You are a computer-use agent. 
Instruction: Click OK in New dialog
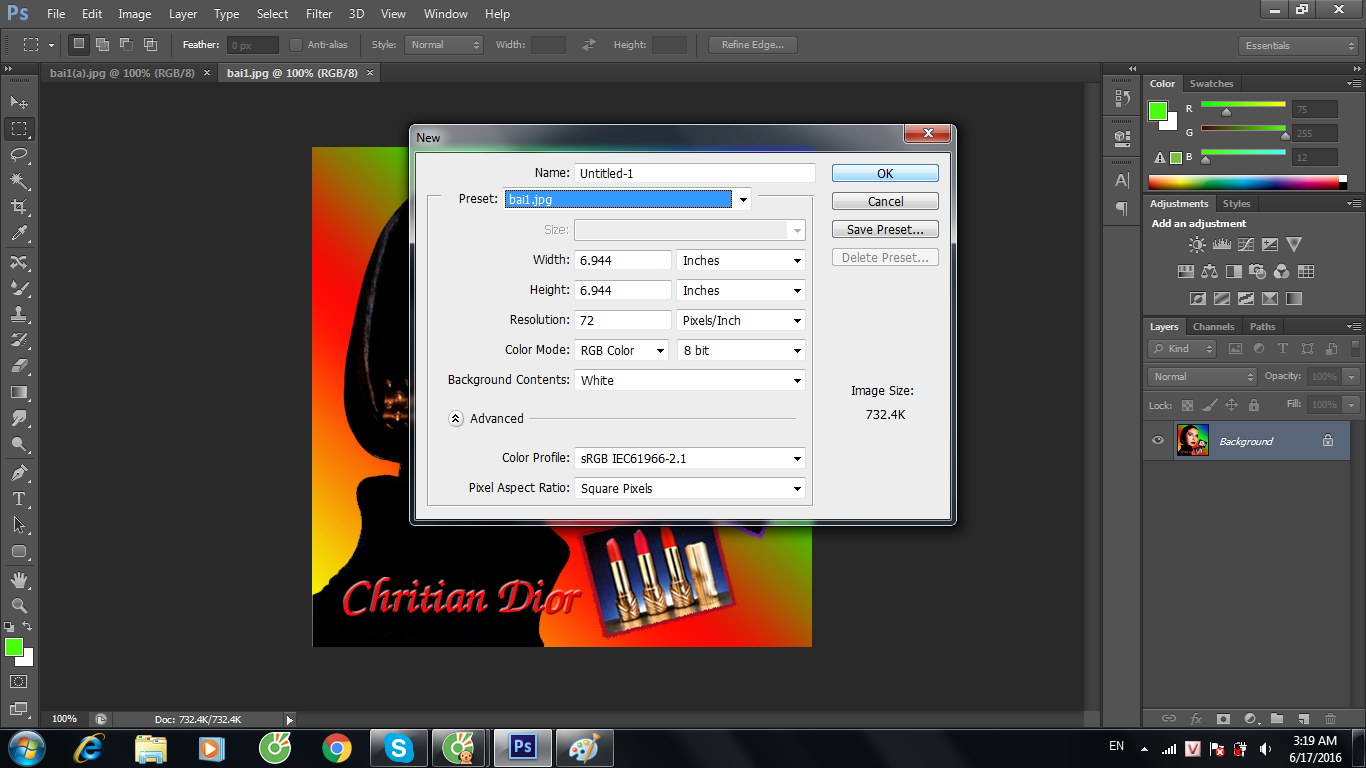point(885,173)
